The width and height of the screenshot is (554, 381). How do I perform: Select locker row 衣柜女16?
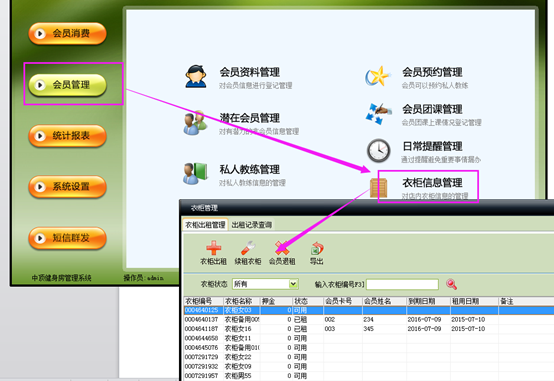[x=369, y=329]
